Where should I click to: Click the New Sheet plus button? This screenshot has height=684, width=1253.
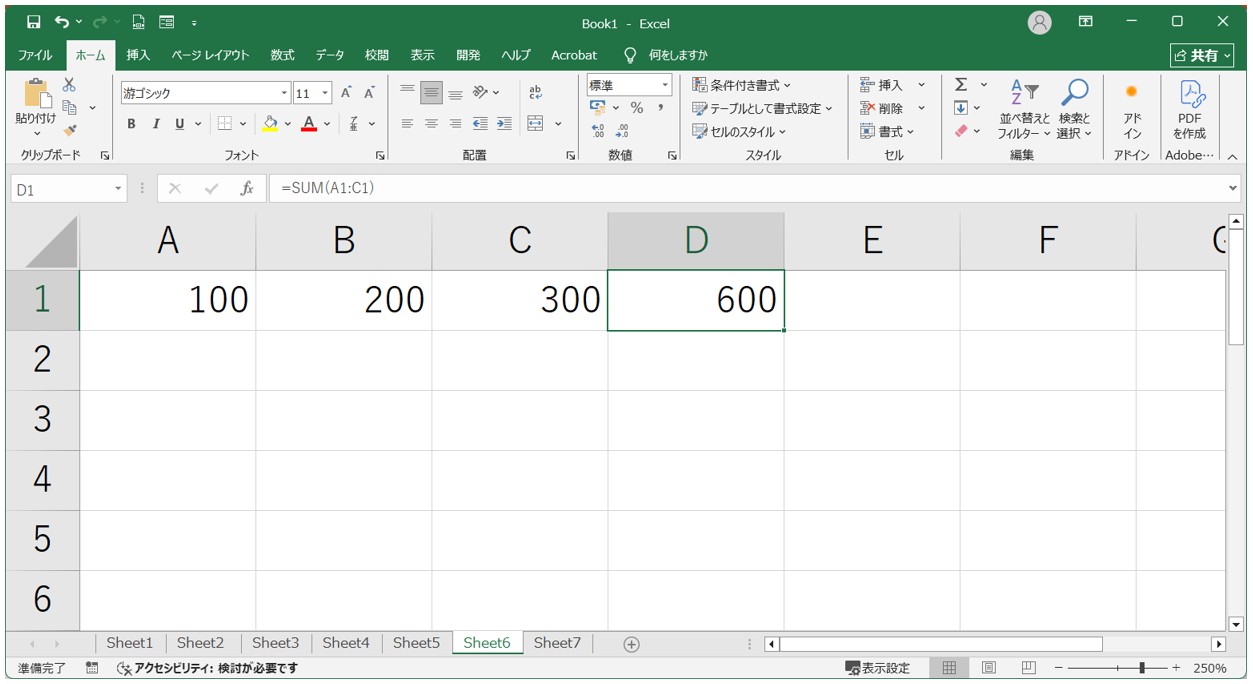click(631, 644)
